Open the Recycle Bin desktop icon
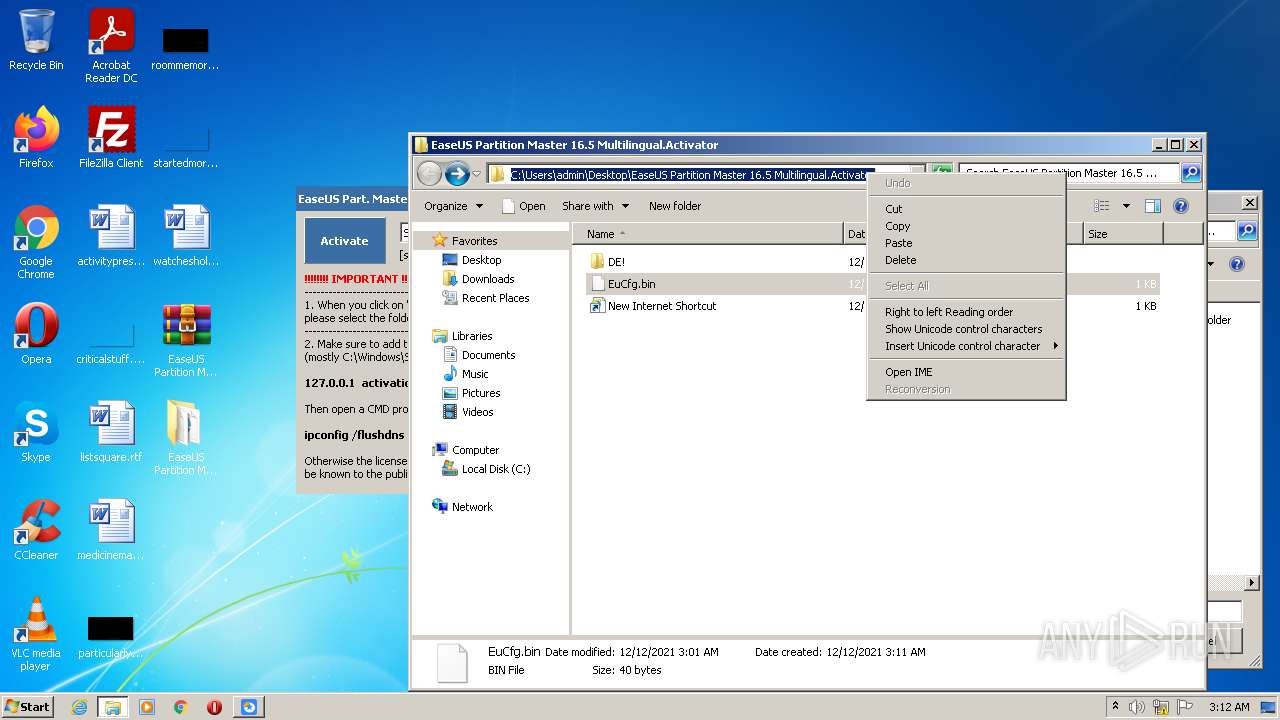The height and width of the screenshot is (720, 1280). pos(36,40)
